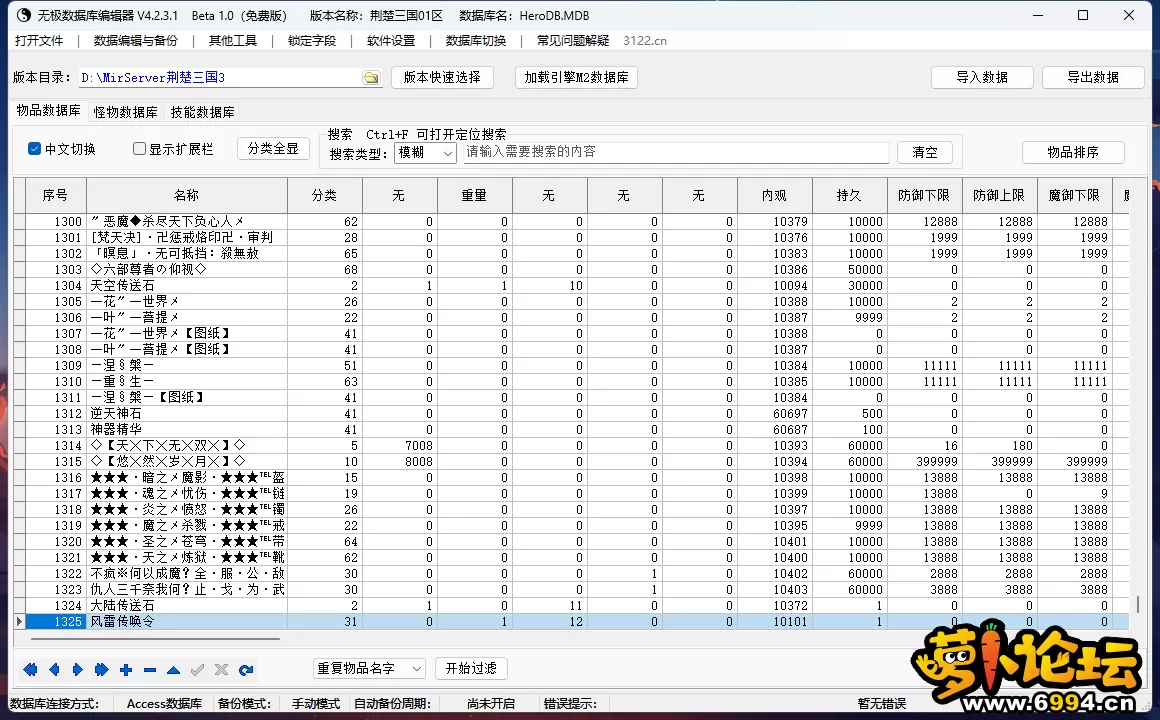1160x720 pixels.
Task: Click the 3122.cn link in menu bar
Action: tap(645, 41)
